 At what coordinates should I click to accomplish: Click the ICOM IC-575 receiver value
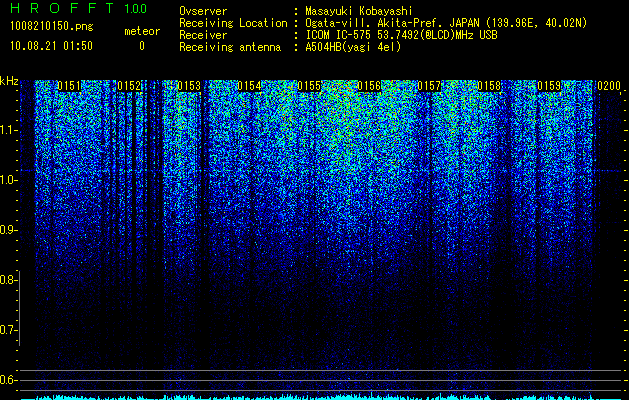[x=401, y=35]
